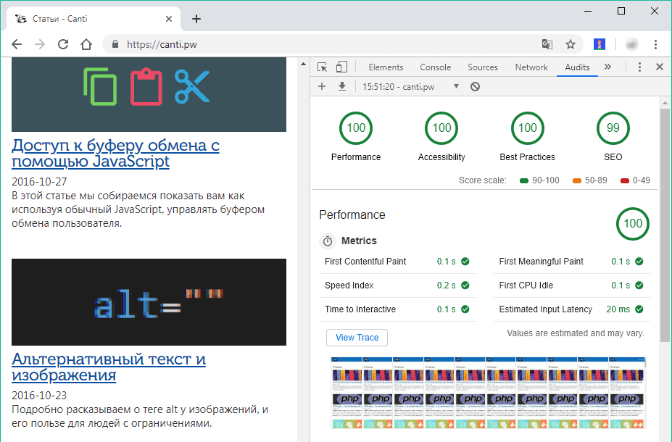
Task: Click the clipboard icons article image
Action: (x=149, y=94)
